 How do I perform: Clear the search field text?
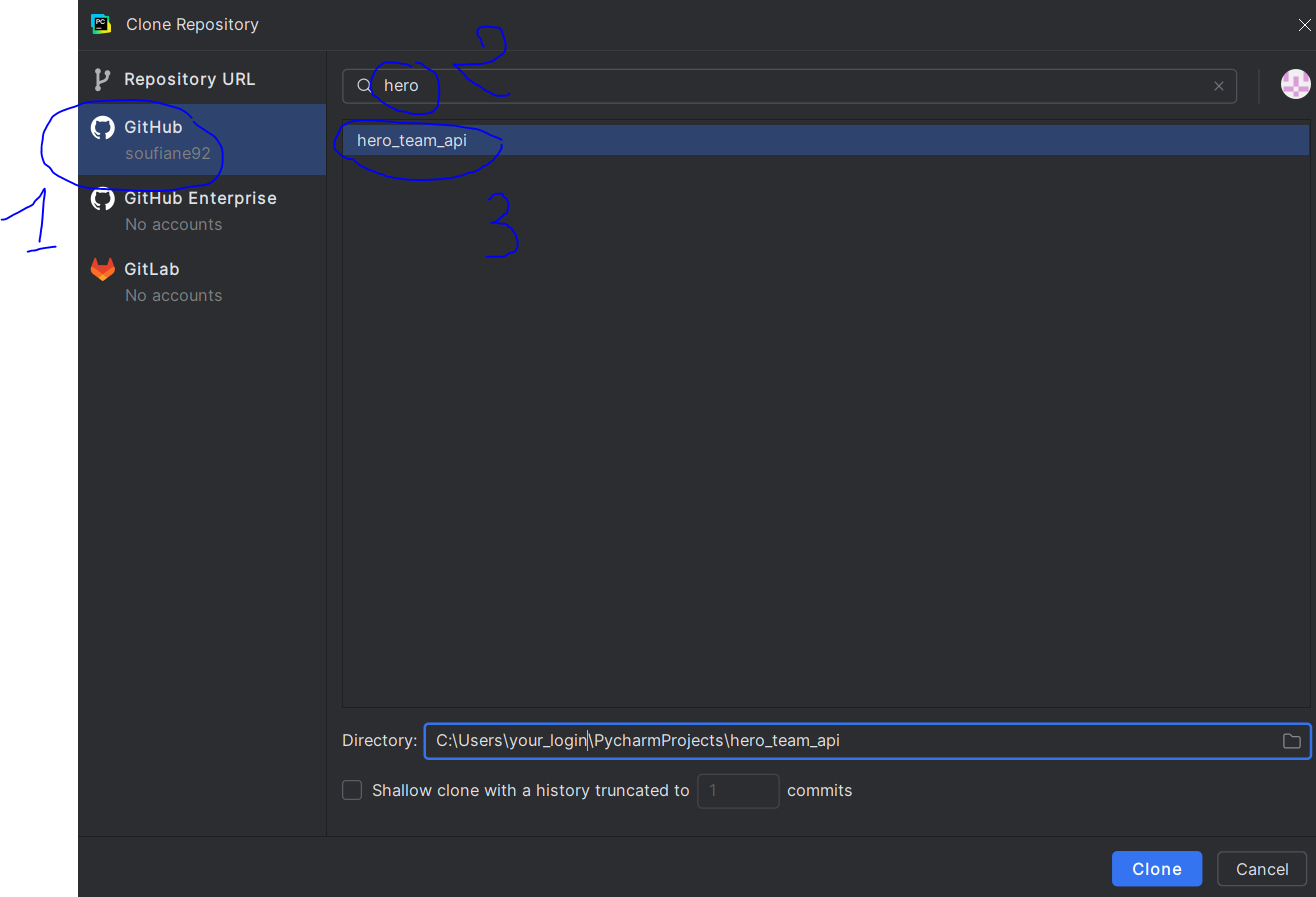(1219, 86)
